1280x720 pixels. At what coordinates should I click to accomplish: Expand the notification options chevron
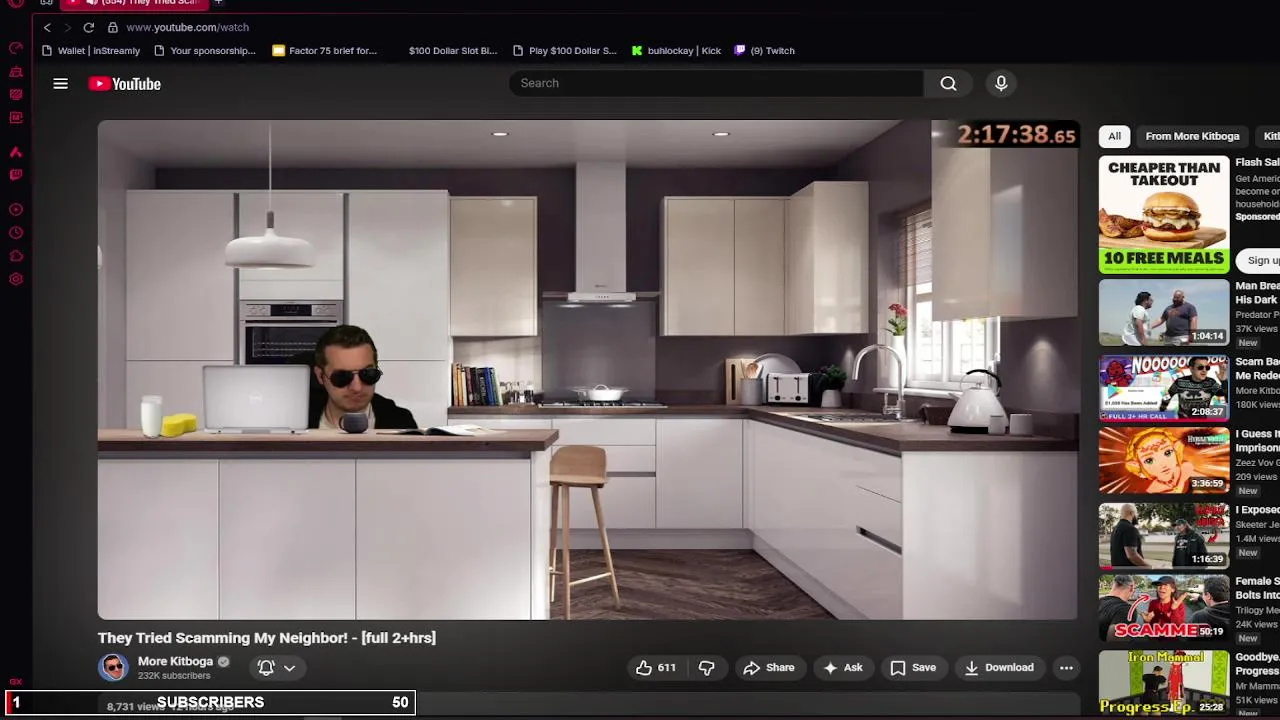click(x=289, y=667)
